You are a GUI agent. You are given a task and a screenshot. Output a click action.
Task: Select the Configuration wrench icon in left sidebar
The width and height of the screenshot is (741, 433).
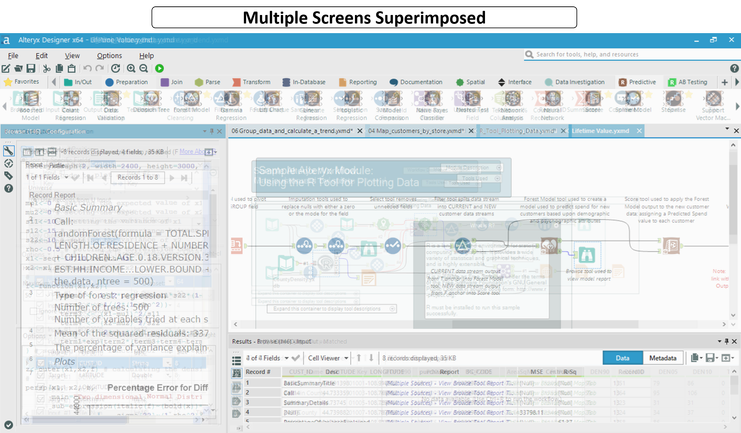pos(9,151)
